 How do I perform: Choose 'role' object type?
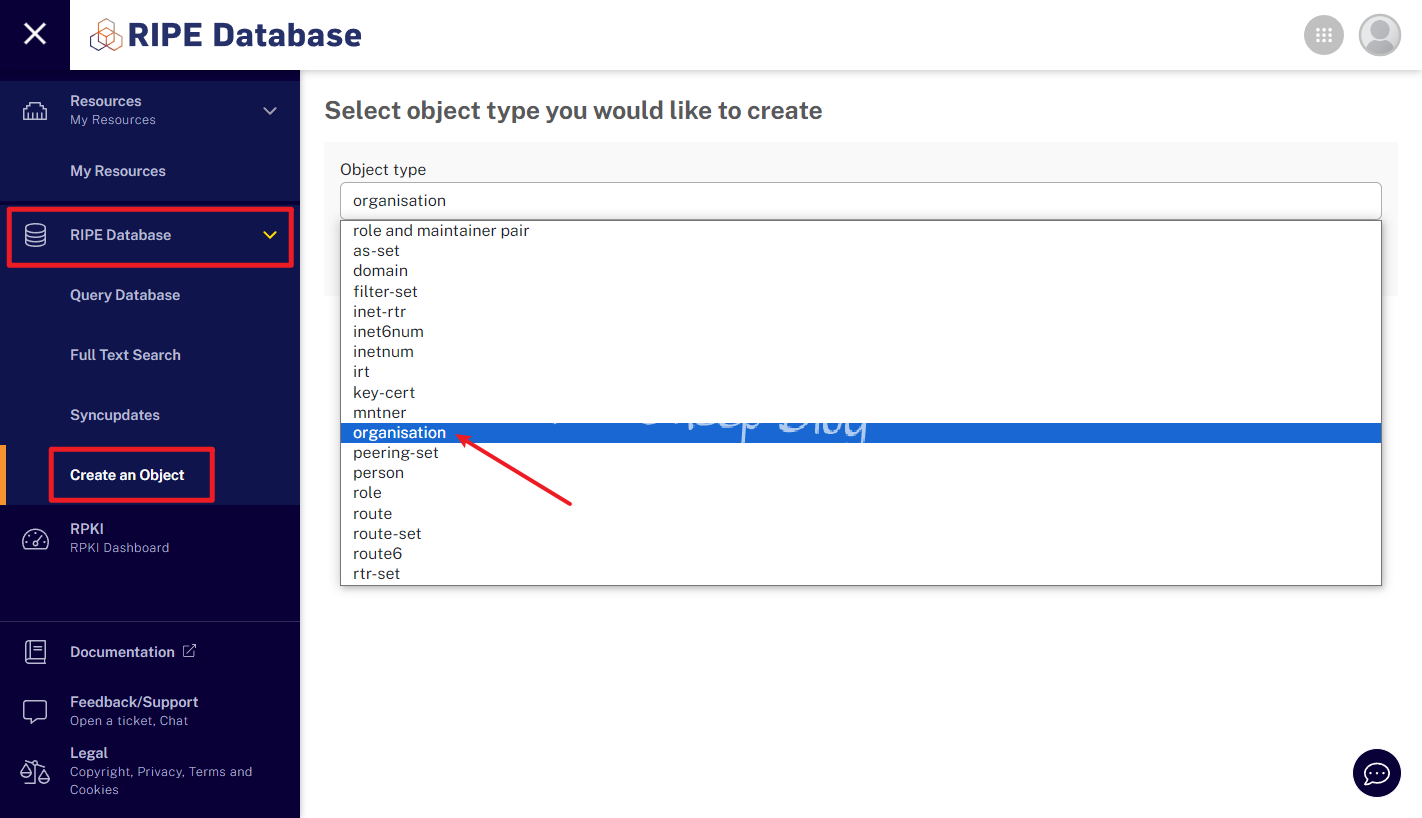861,493
